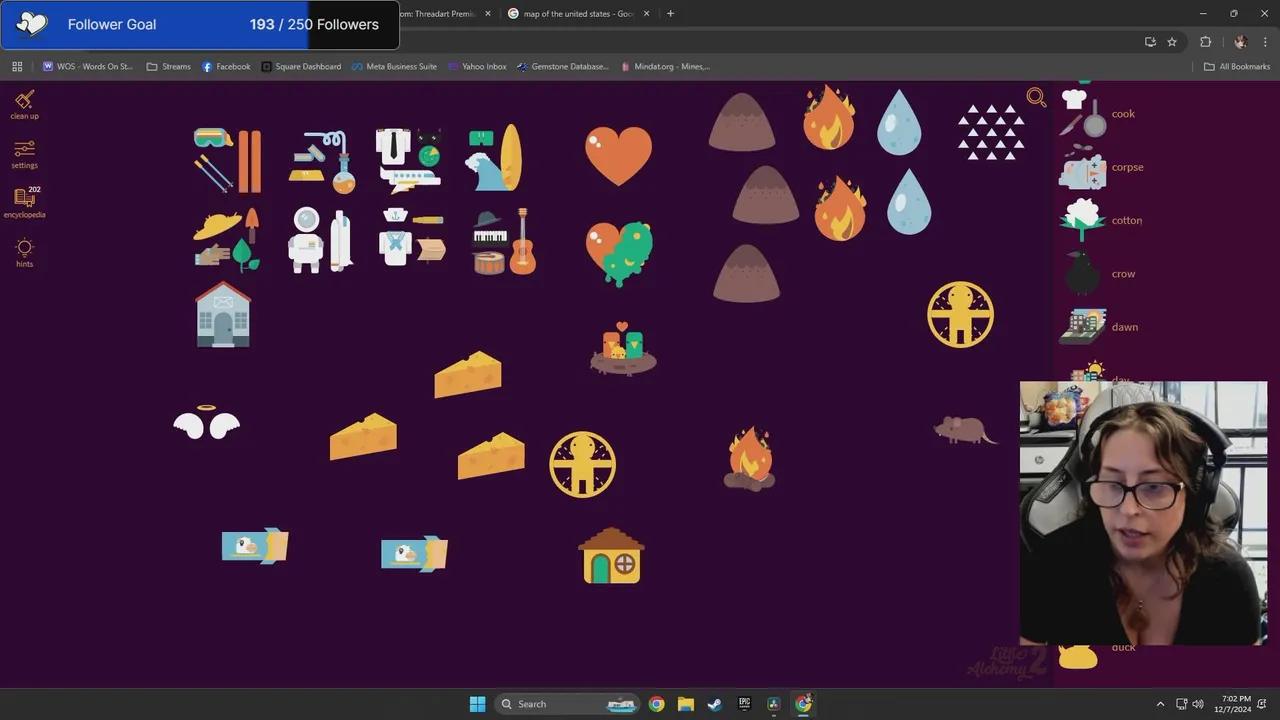Viewport: 1280px width, 720px height.
Task: Click the 'crow' label in items list
Action: 1123,273
